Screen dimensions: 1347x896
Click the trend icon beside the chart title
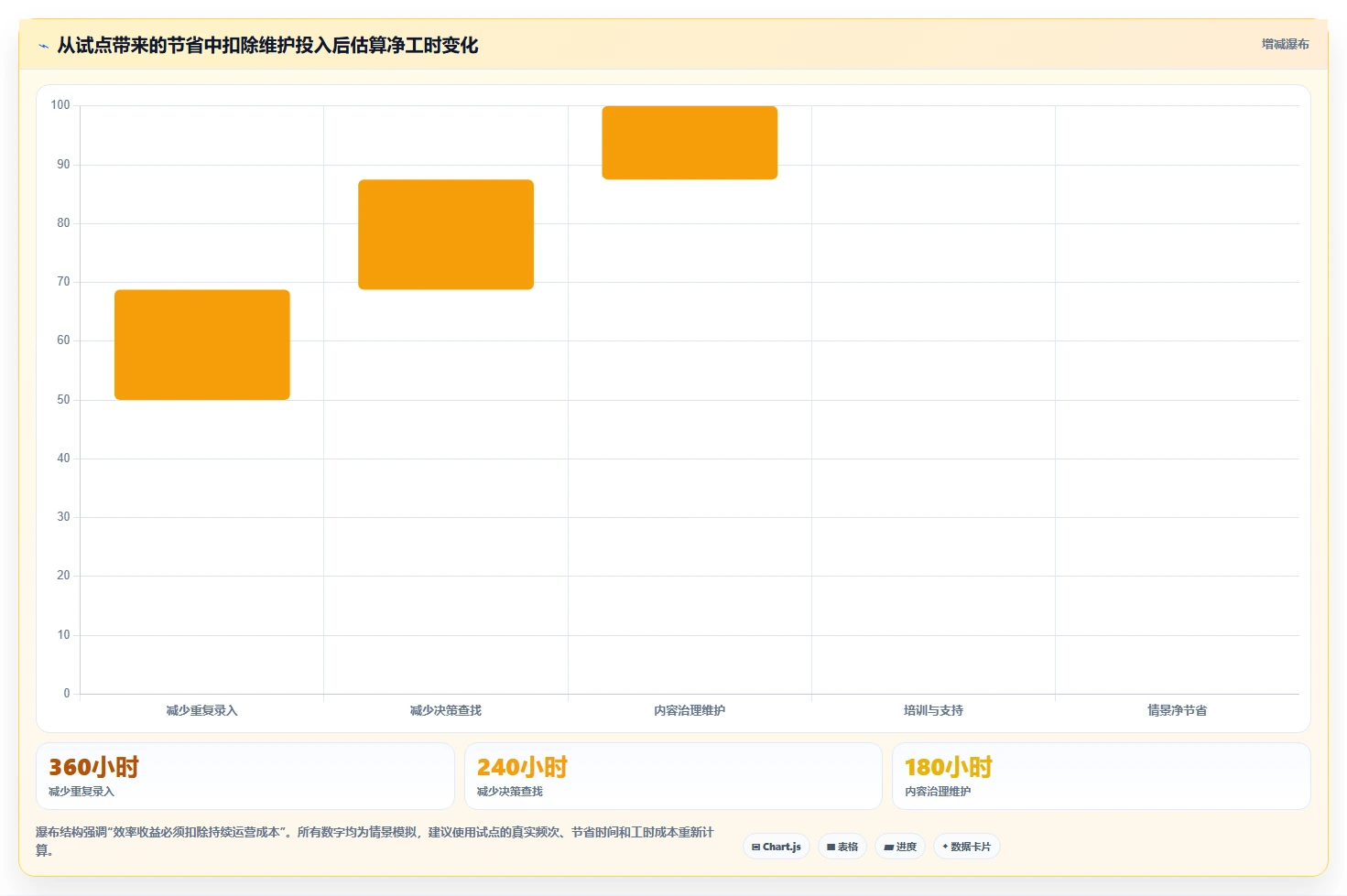tap(43, 46)
